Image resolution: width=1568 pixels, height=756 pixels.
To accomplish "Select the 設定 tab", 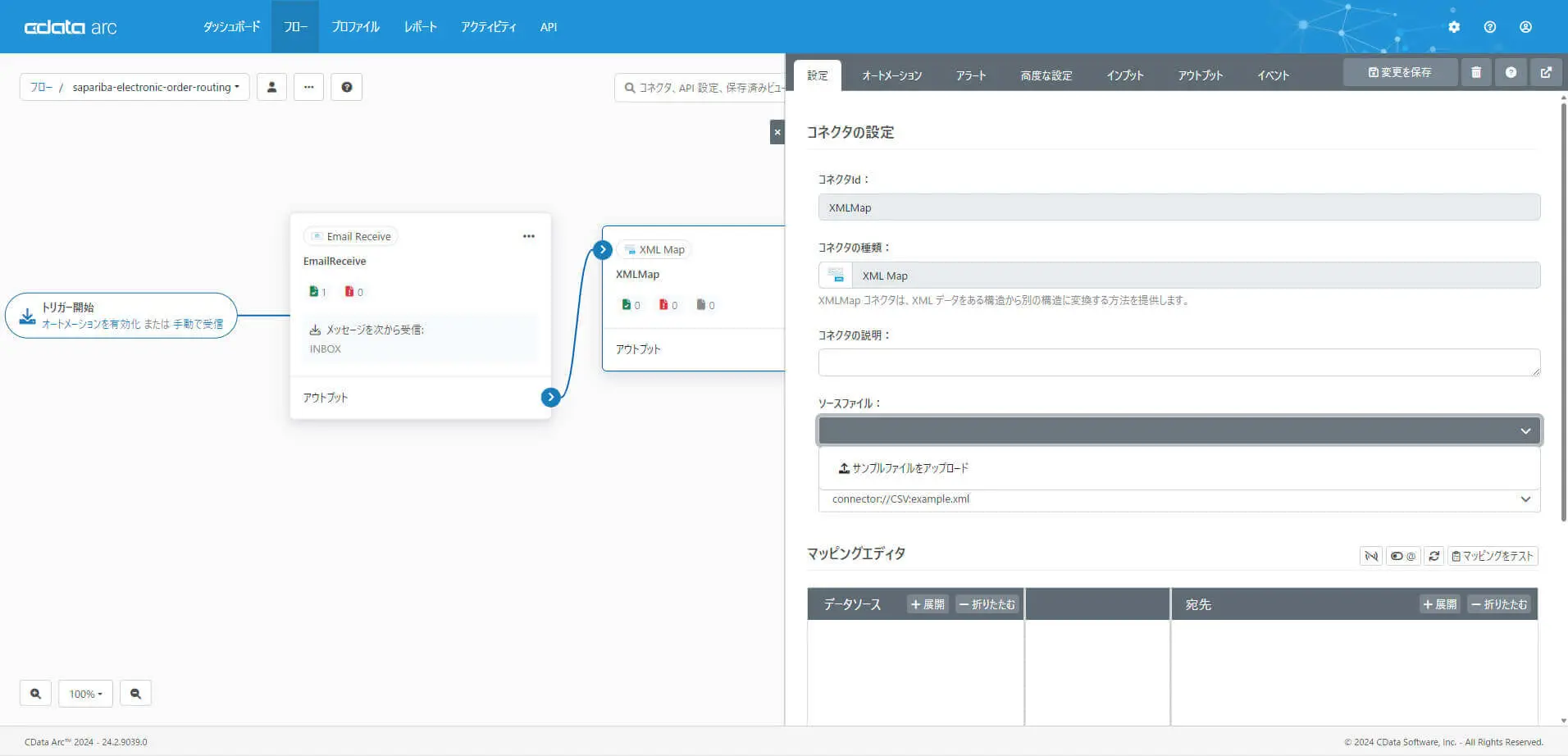I will click(x=818, y=75).
